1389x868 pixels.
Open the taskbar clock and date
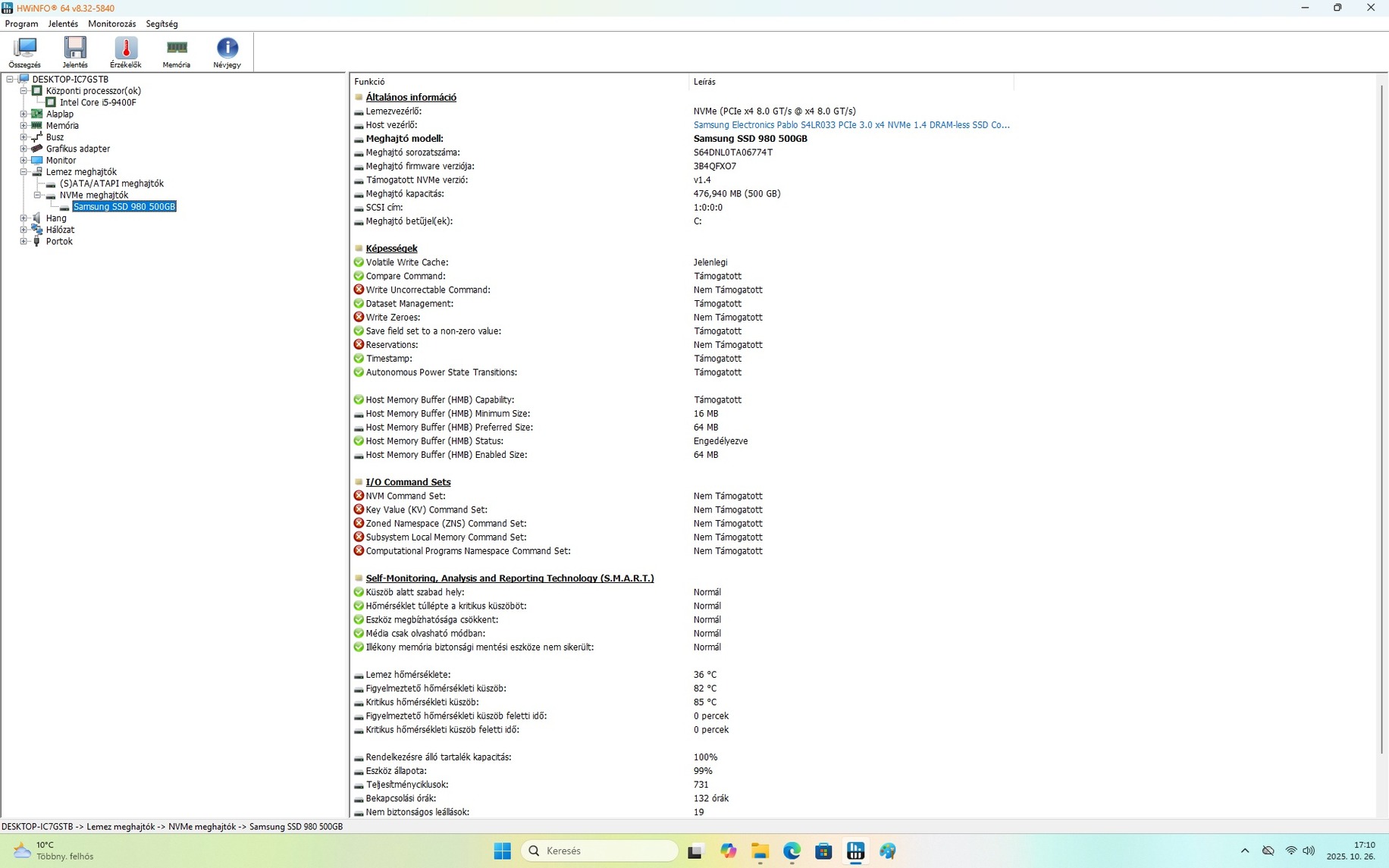coord(1351,851)
